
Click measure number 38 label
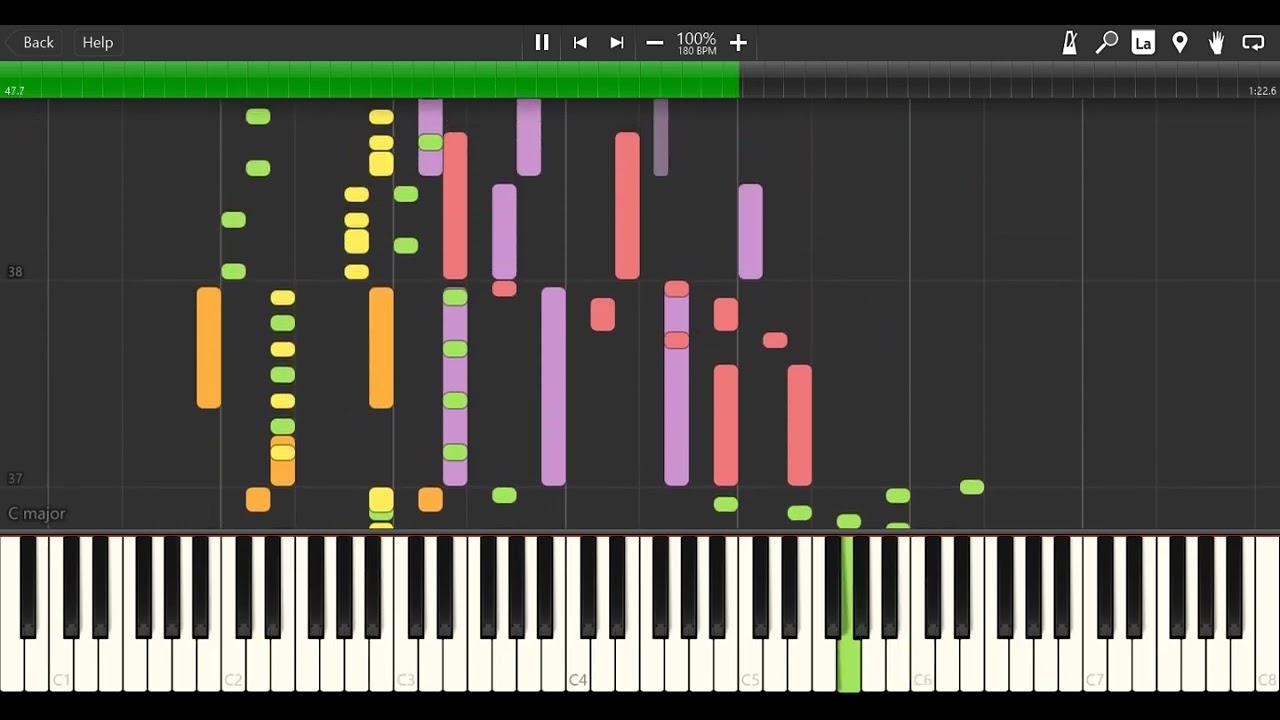pos(15,271)
